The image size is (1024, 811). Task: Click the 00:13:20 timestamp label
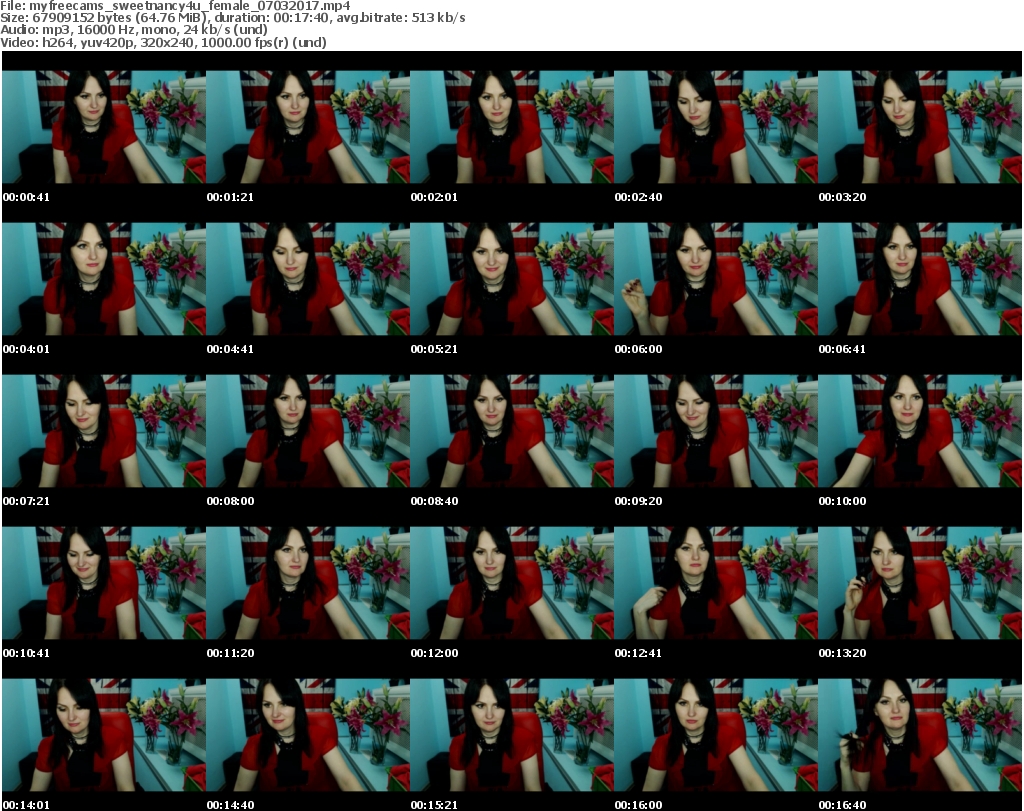coord(842,654)
